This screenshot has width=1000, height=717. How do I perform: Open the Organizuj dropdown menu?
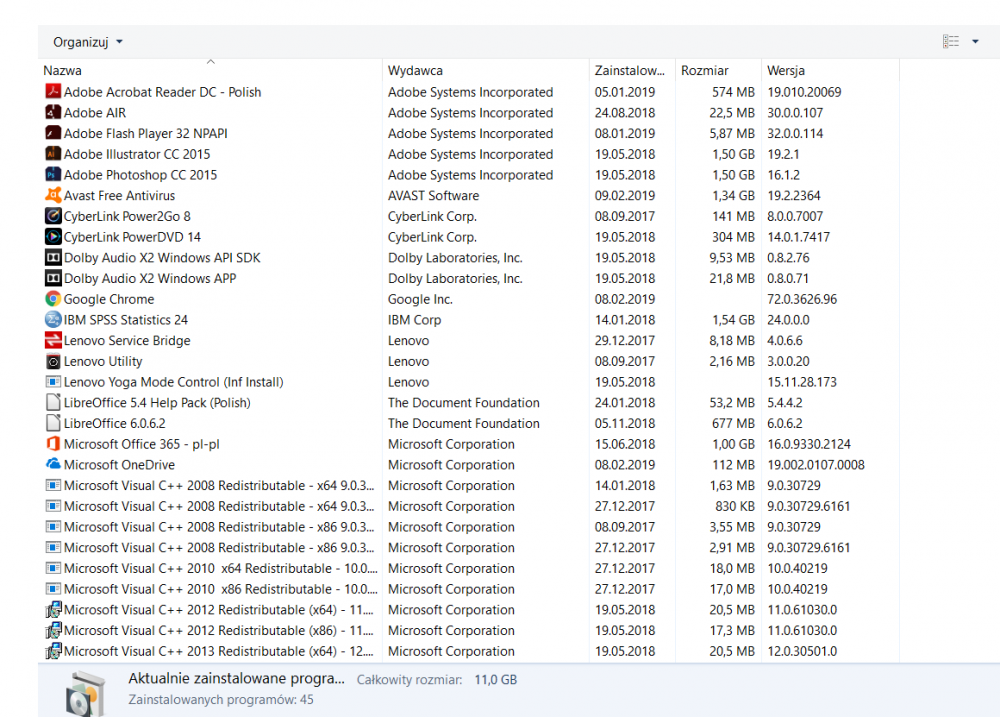click(88, 42)
